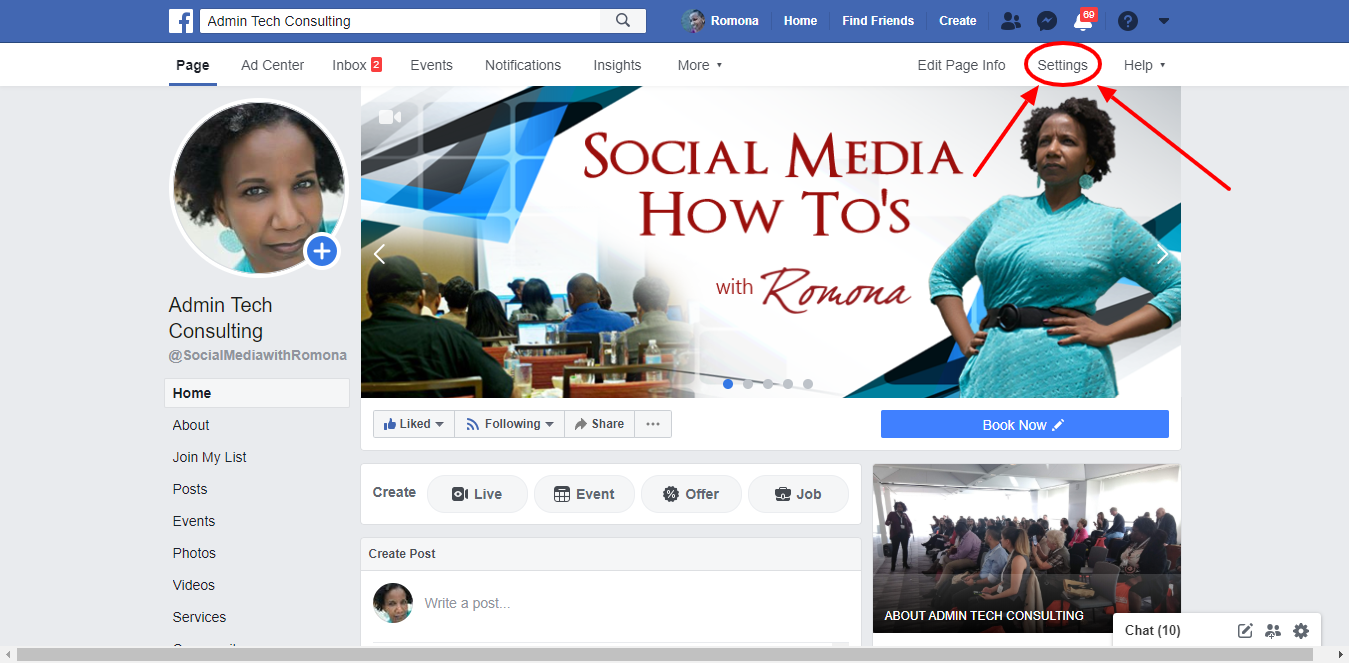Open the Inbox tab

(x=357, y=65)
